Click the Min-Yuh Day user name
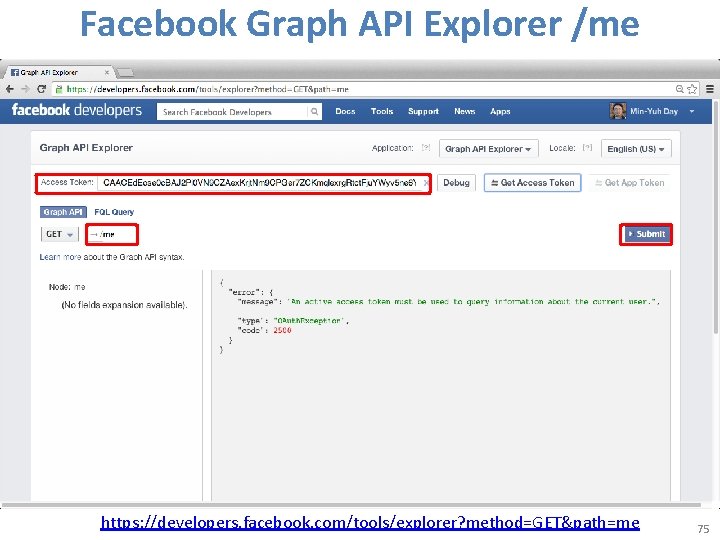This screenshot has height=540, width=720. 654,111
